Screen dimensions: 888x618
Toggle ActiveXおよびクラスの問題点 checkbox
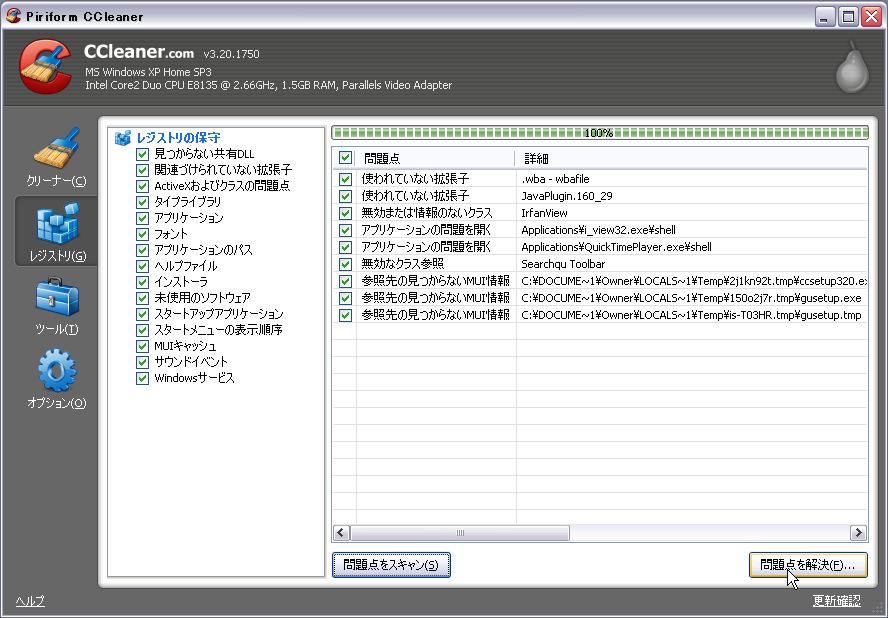(142, 186)
